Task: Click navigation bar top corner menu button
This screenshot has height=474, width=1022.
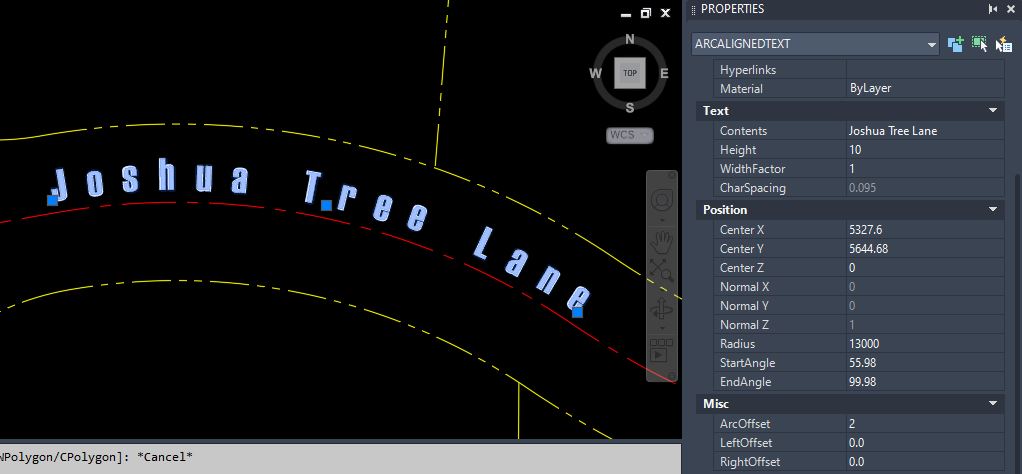Action: (672, 176)
